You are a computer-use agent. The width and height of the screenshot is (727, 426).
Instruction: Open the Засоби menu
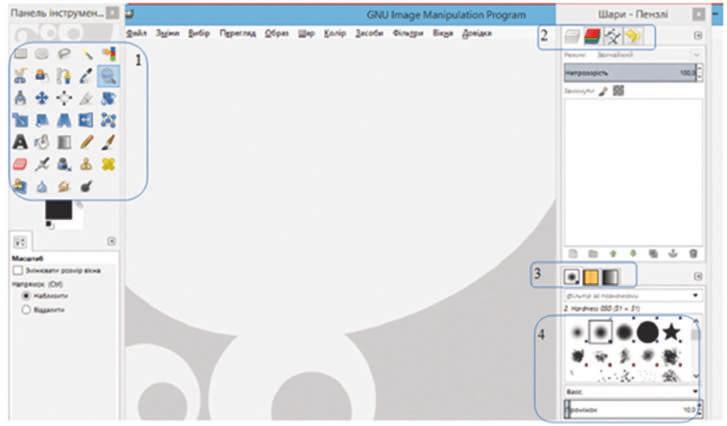[x=369, y=33]
